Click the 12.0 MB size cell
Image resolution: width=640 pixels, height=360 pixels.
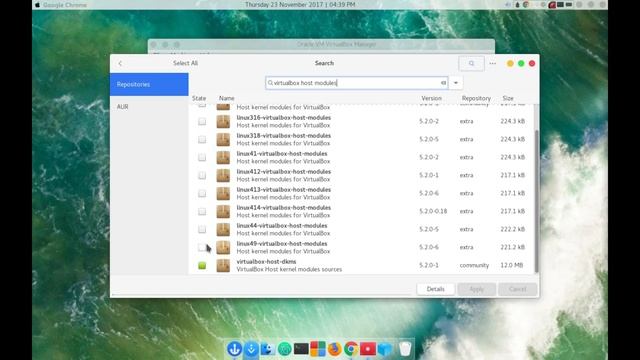tap(511, 265)
